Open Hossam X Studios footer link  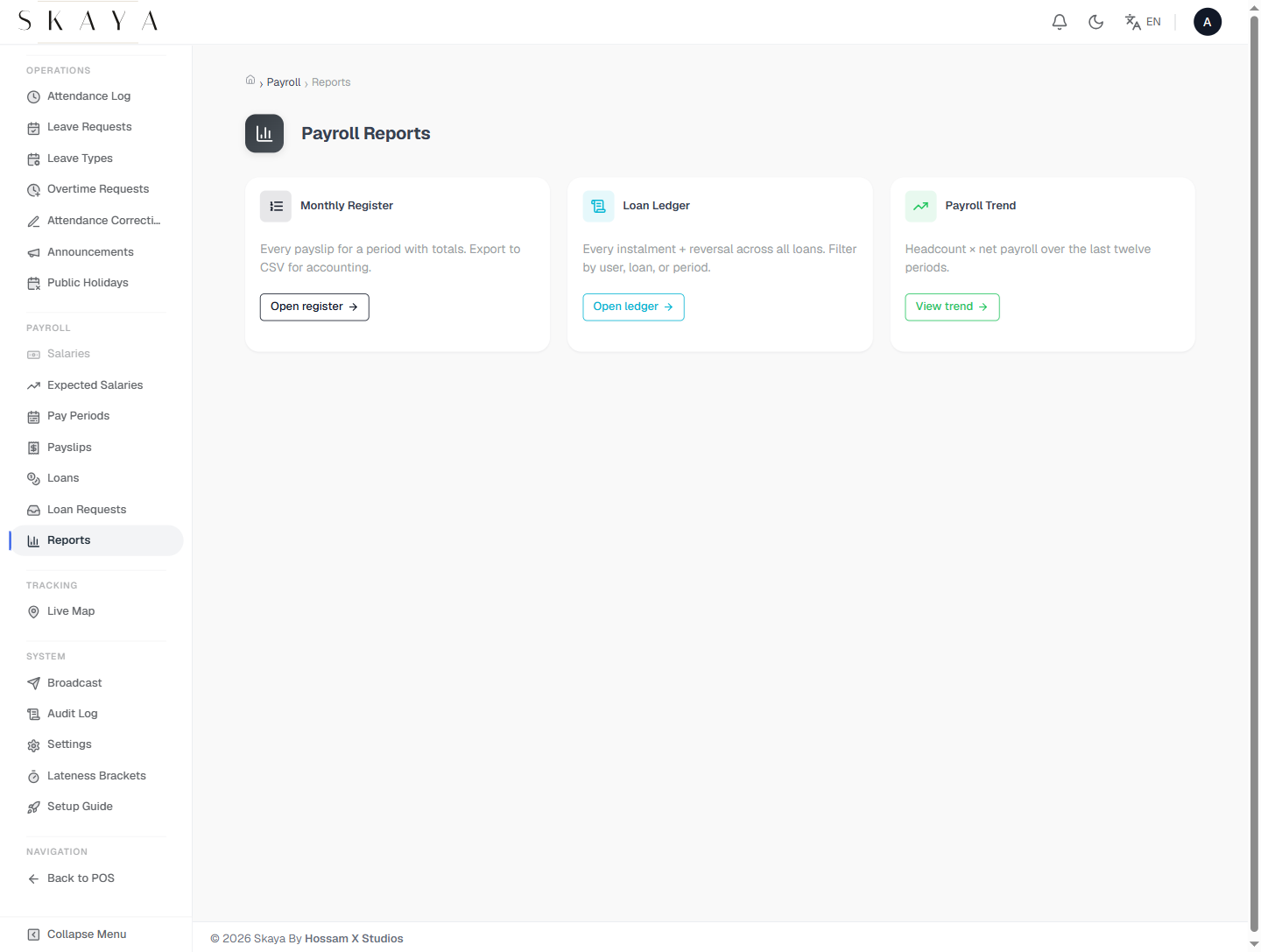354,939
